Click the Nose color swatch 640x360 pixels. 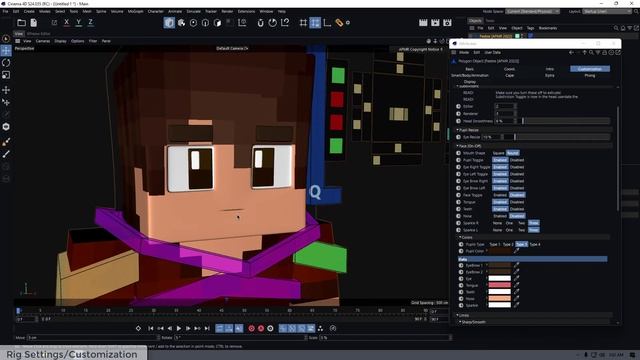(x=500, y=299)
